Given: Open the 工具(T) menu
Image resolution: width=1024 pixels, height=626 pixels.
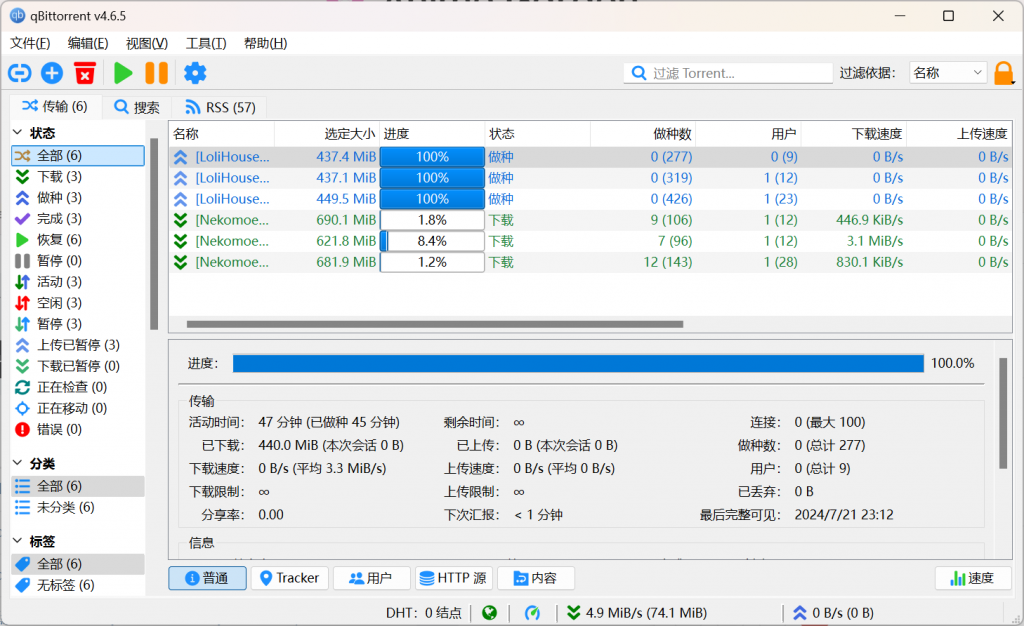Looking at the screenshot, I should pyautogui.click(x=206, y=44).
